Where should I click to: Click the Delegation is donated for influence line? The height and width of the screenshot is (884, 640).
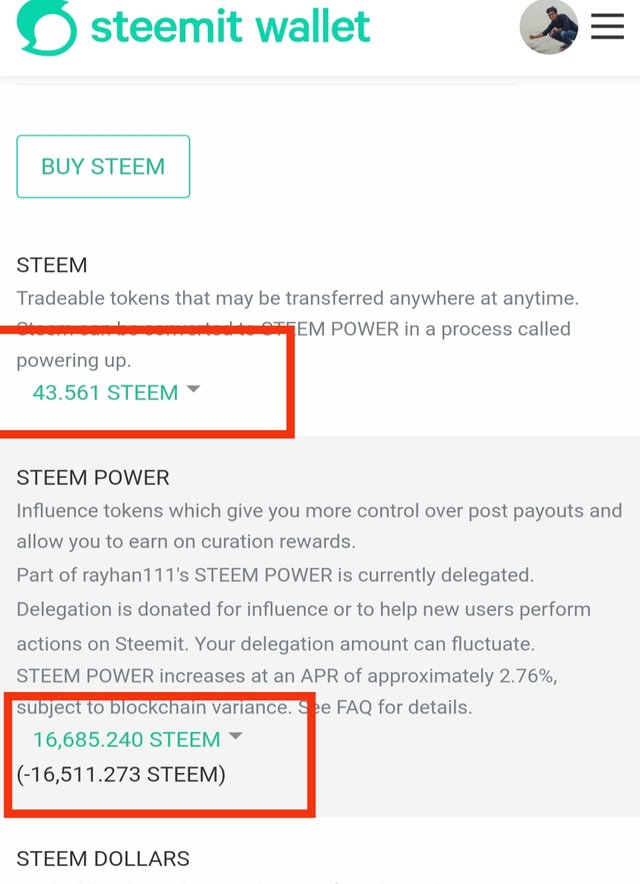tap(303, 609)
